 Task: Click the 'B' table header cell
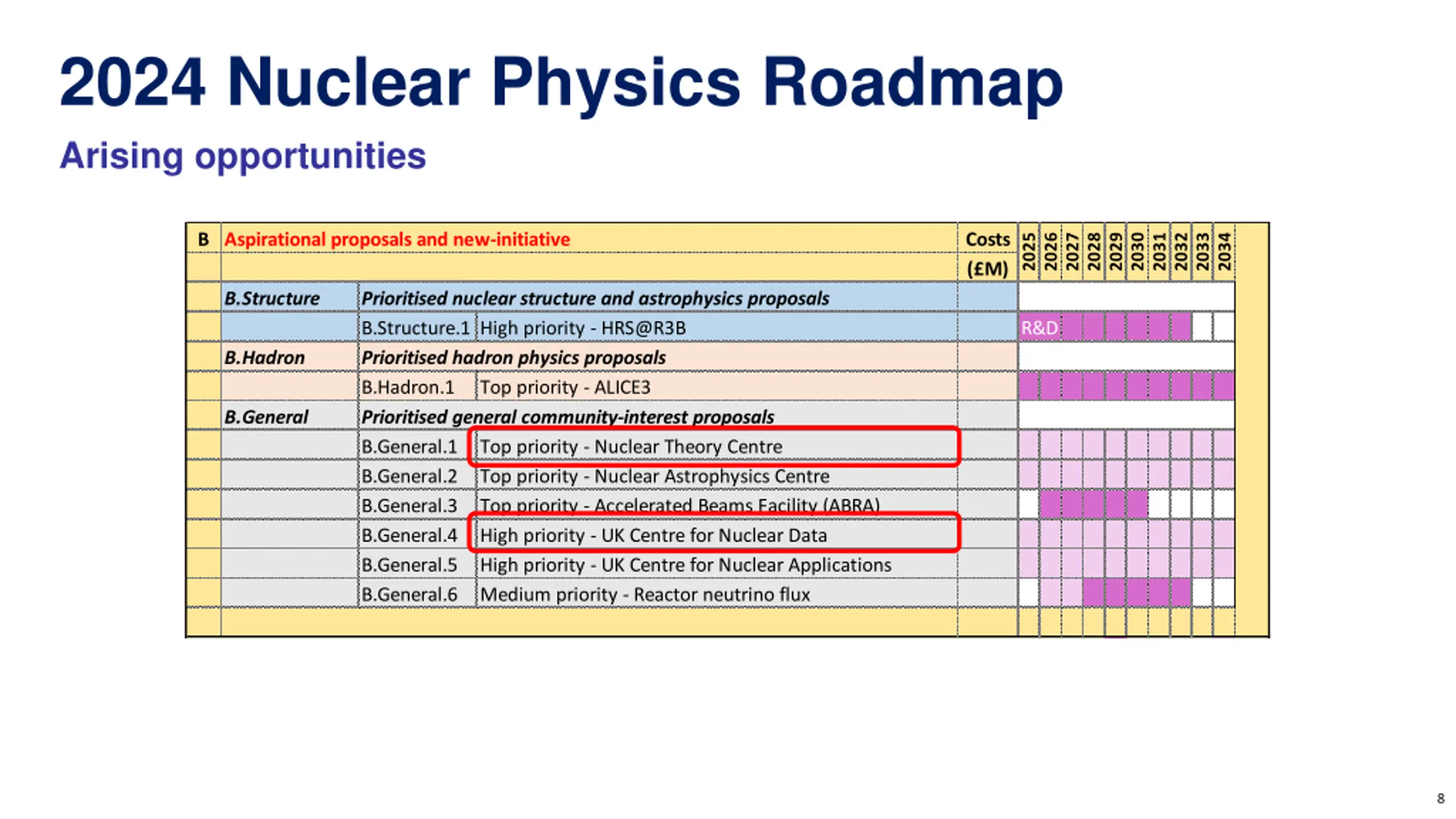coord(203,239)
